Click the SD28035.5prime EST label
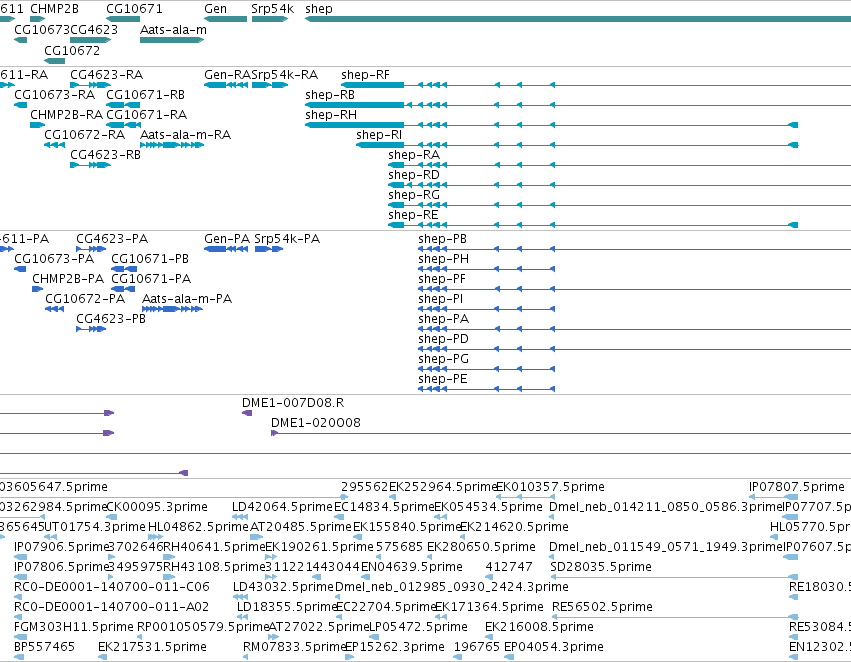 click(x=601, y=568)
